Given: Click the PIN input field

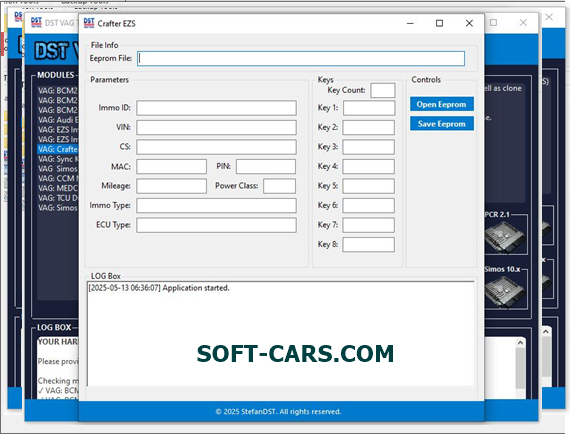Looking at the screenshot, I should (x=266, y=166).
